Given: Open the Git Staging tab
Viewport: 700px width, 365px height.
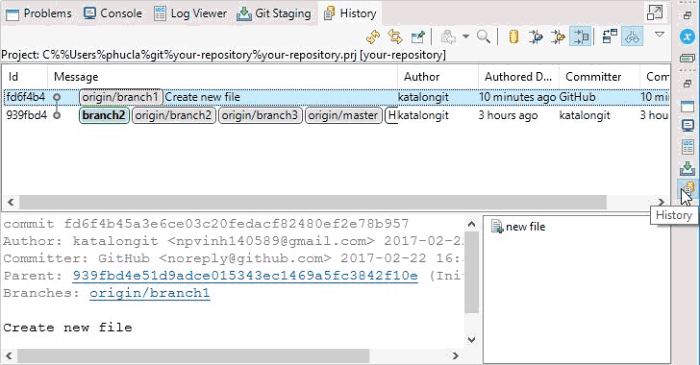Looking at the screenshot, I should pyautogui.click(x=274, y=13).
